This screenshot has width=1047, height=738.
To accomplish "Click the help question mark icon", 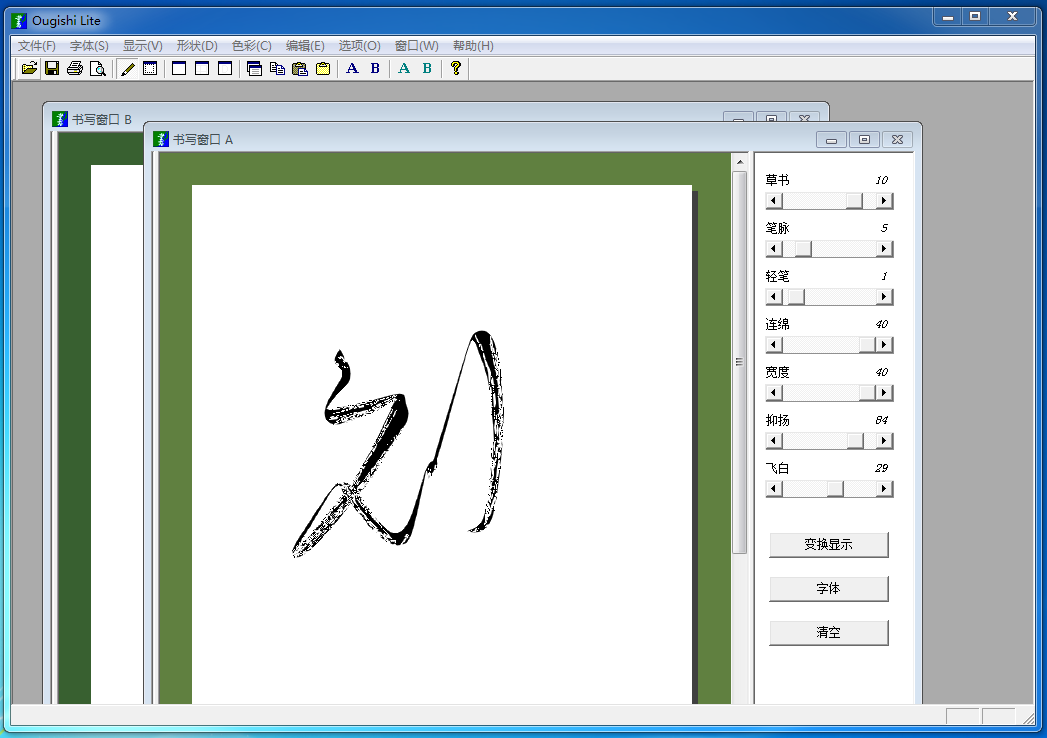I will point(456,68).
